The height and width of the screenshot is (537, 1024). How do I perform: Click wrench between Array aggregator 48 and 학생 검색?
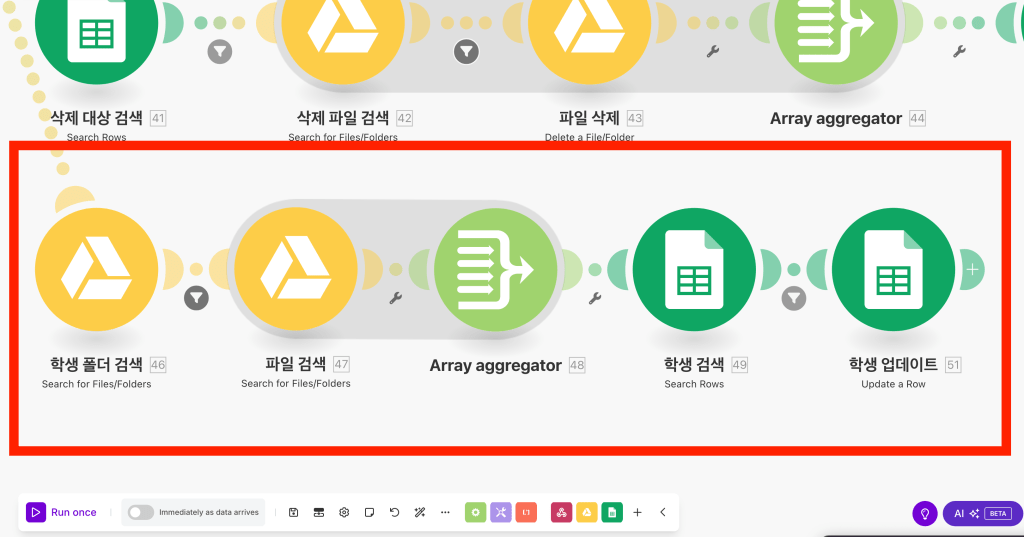595,299
